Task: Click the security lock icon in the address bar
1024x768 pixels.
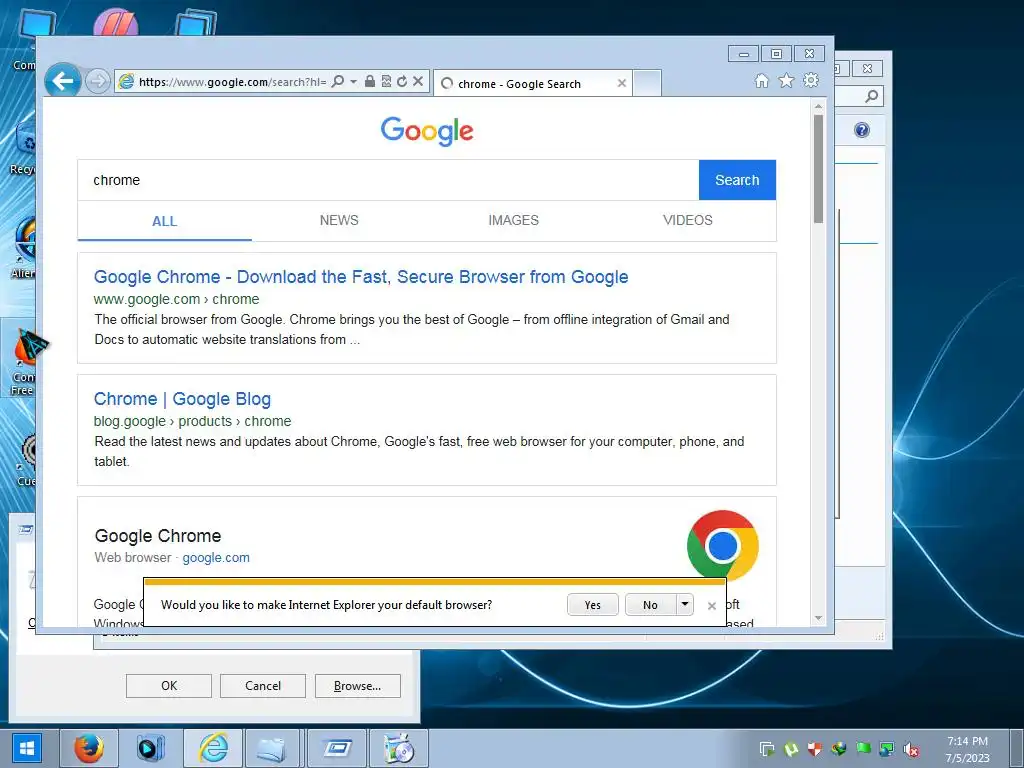Action: click(370, 82)
